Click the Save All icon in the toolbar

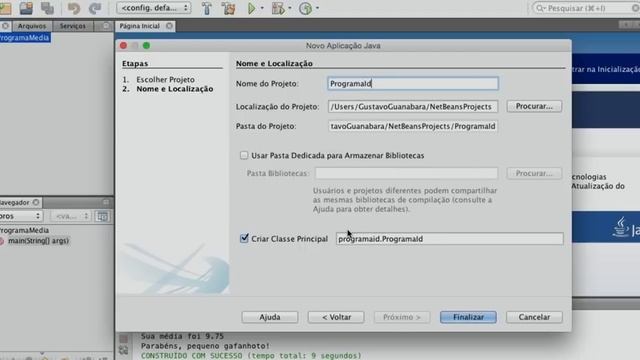click(x=47, y=8)
